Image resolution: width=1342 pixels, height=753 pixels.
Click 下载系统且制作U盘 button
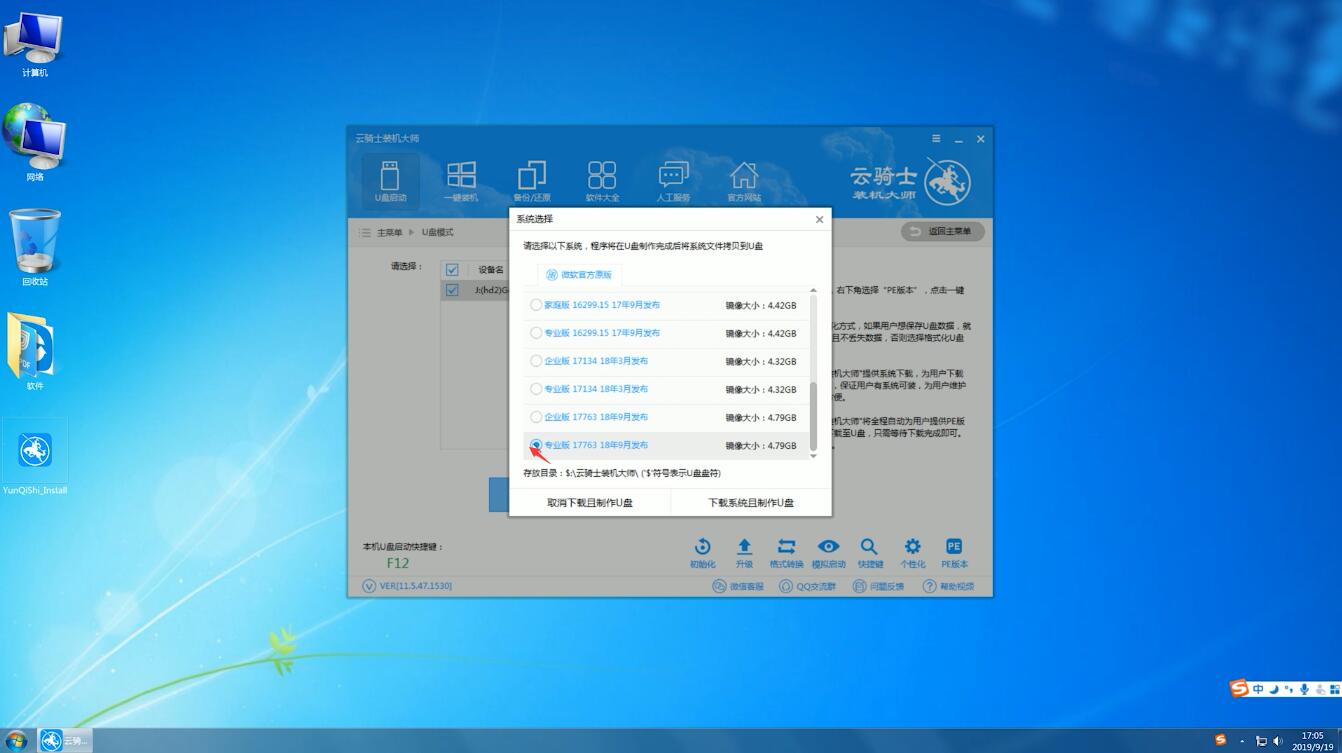click(751, 503)
